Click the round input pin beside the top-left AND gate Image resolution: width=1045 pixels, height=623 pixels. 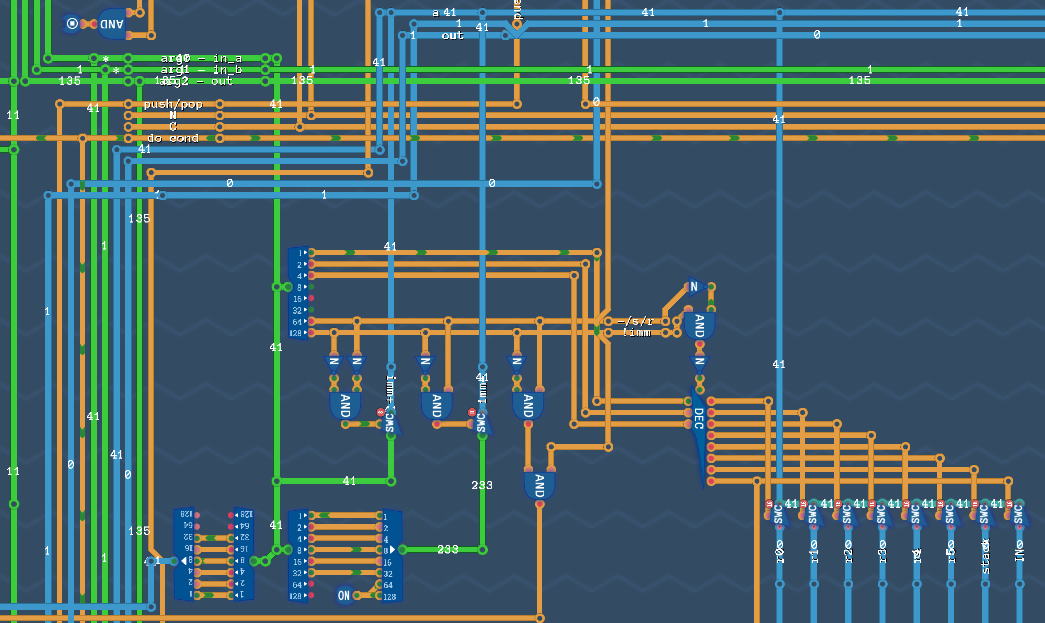[72, 24]
